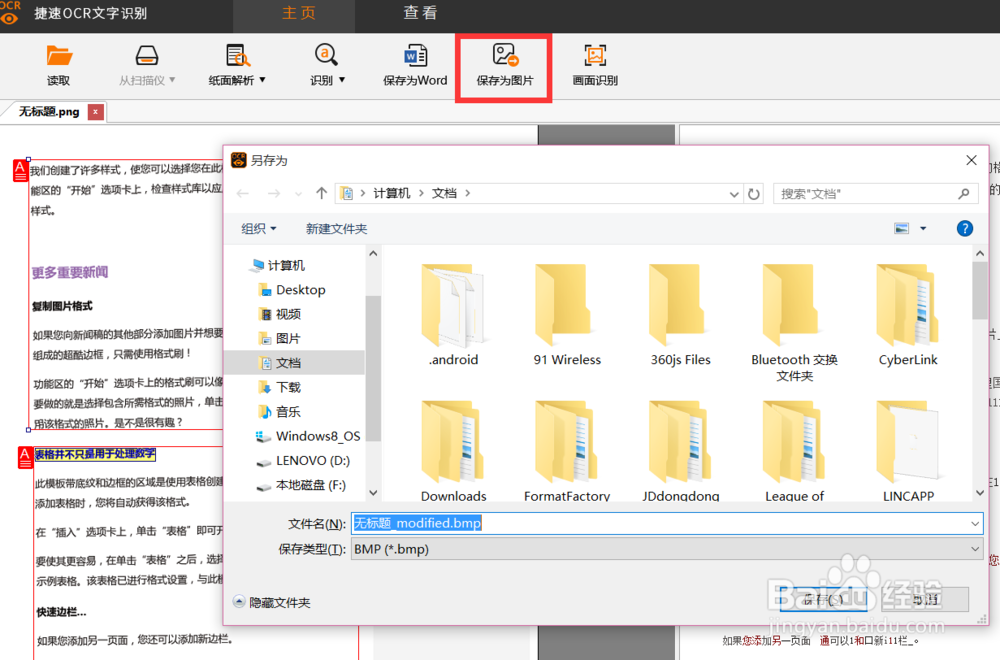Select the FormatFactory folder
1000x660 pixels.
click(567, 450)
